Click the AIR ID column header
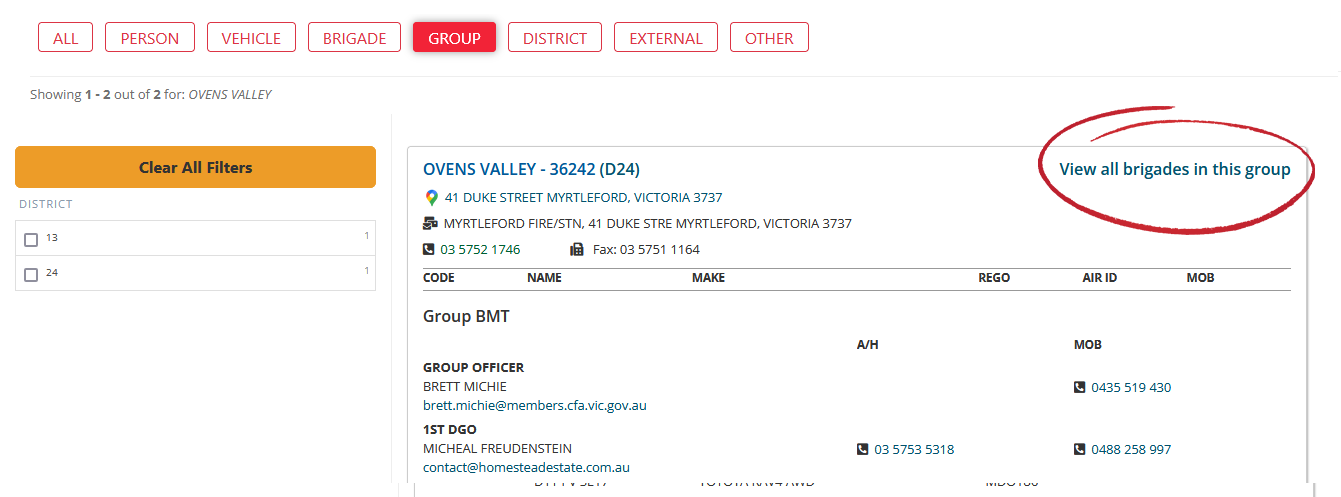Image resolution: width=1341 pixels, height=497 pixels. tap(1100, 278)
